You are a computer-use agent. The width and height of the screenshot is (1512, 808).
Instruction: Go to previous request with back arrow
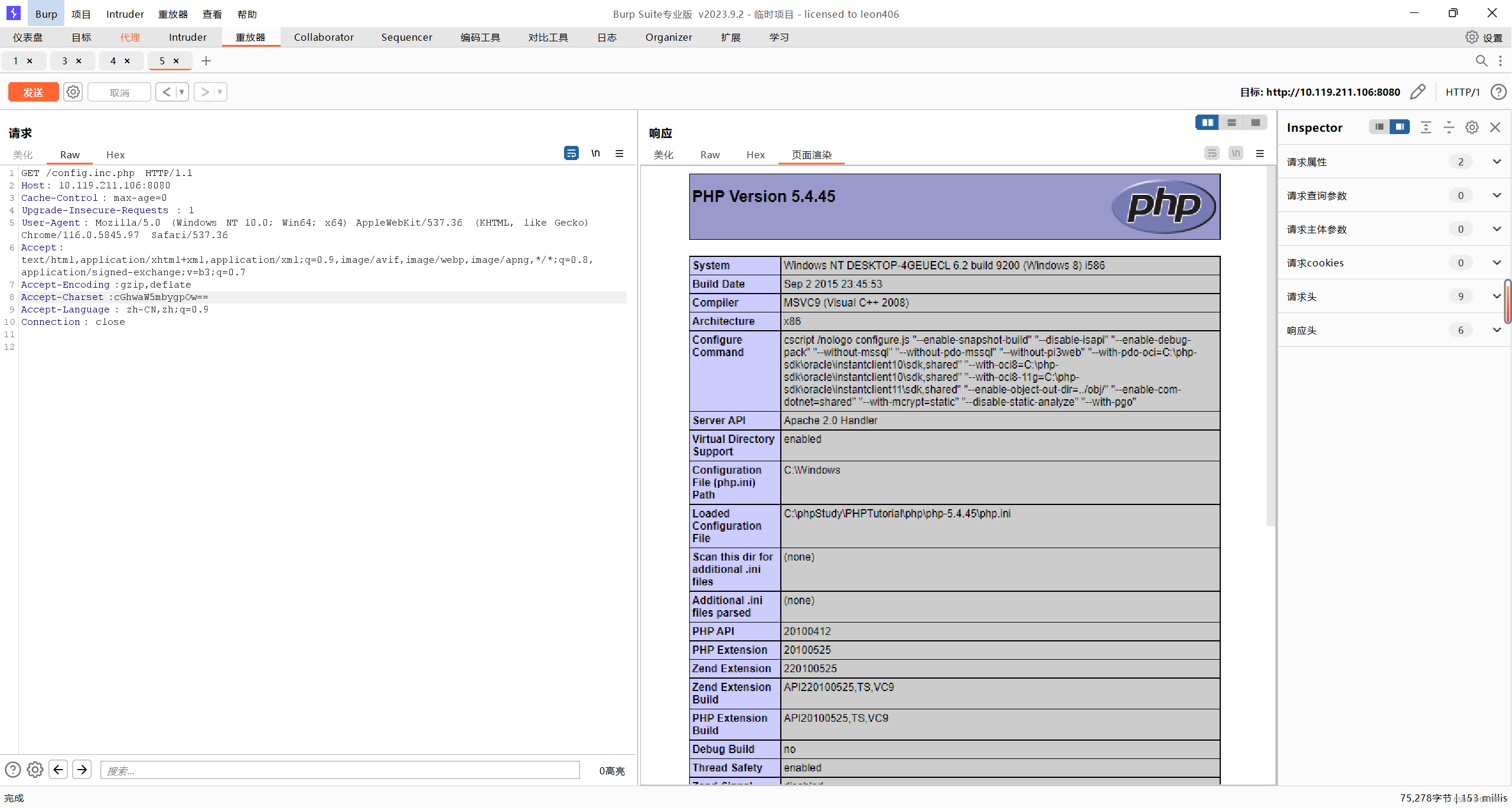click(166, 92)
